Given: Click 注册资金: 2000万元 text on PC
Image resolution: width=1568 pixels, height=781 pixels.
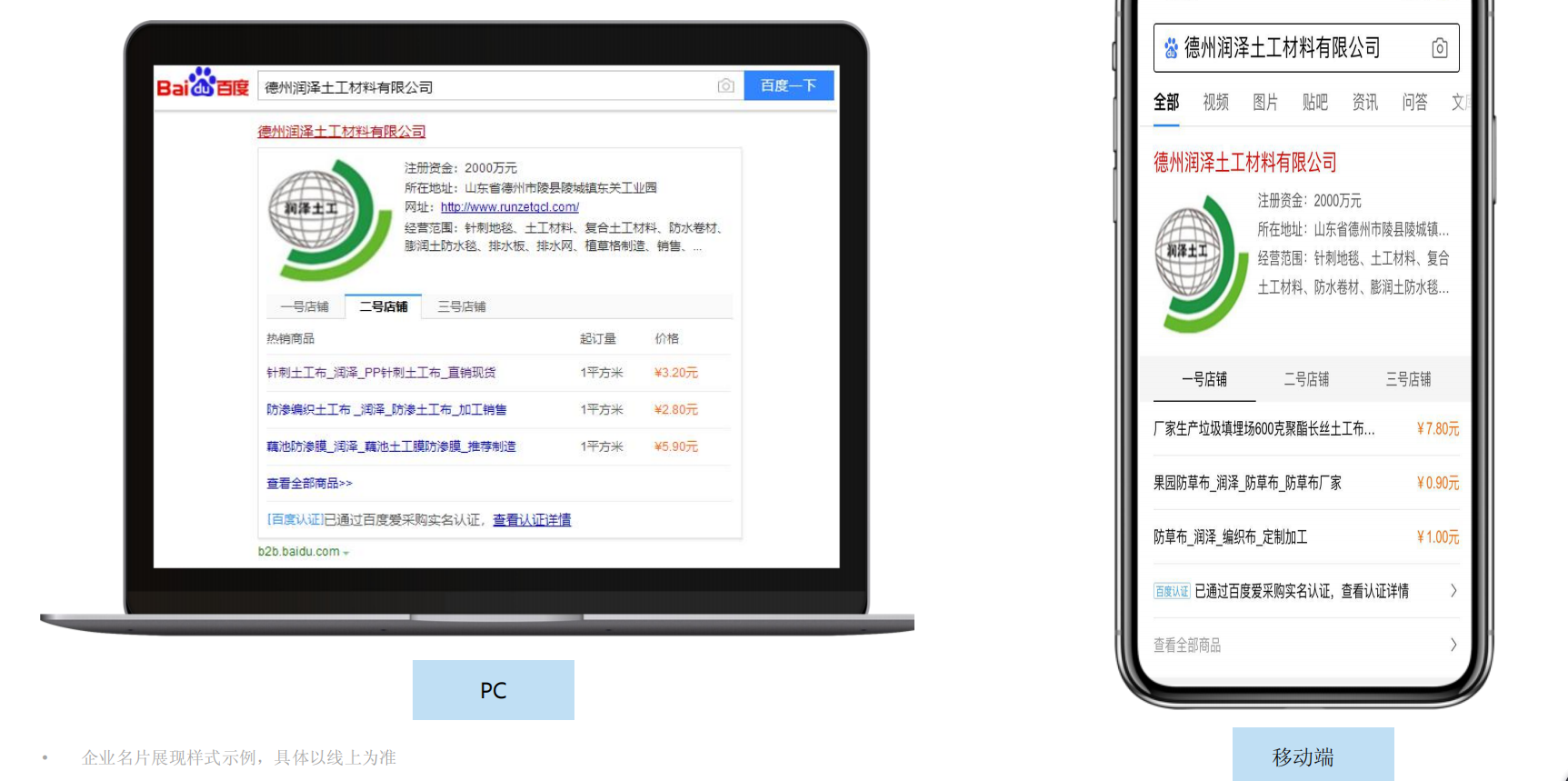Looking at the screenshot, I should coord(461,168).
